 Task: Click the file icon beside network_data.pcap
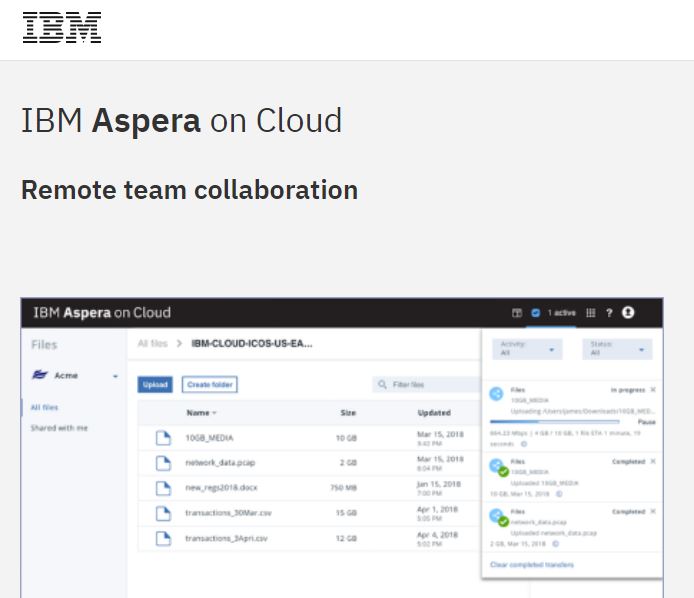pos(163,463)
